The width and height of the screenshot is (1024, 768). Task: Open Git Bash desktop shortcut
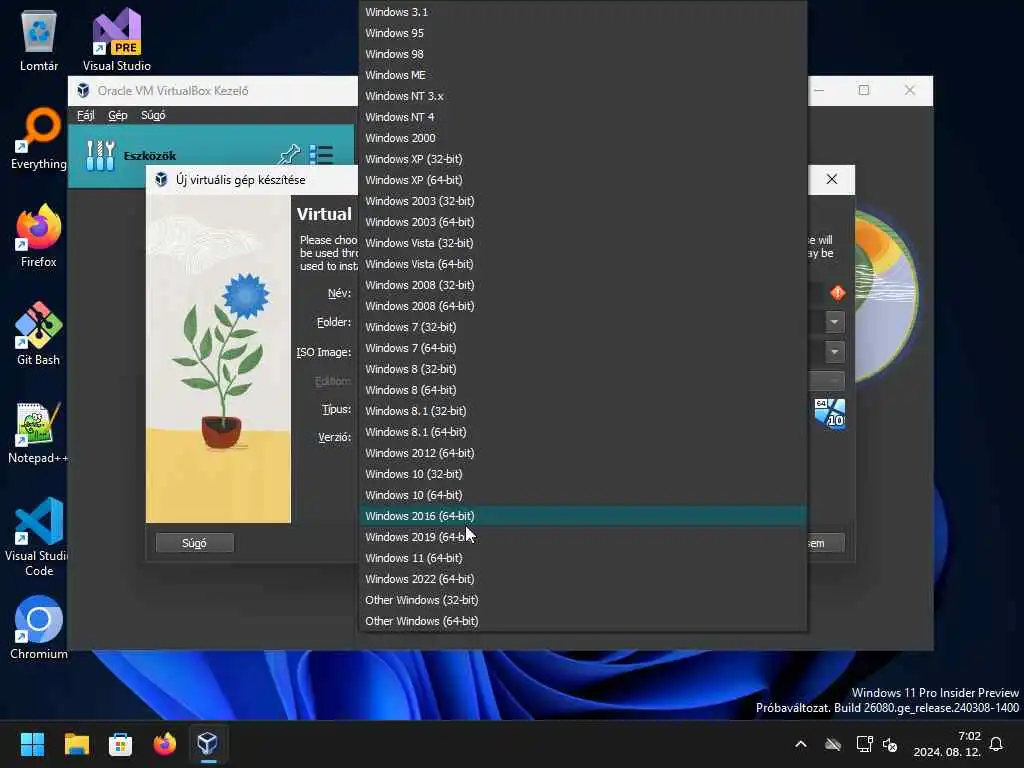pos(39,334)
